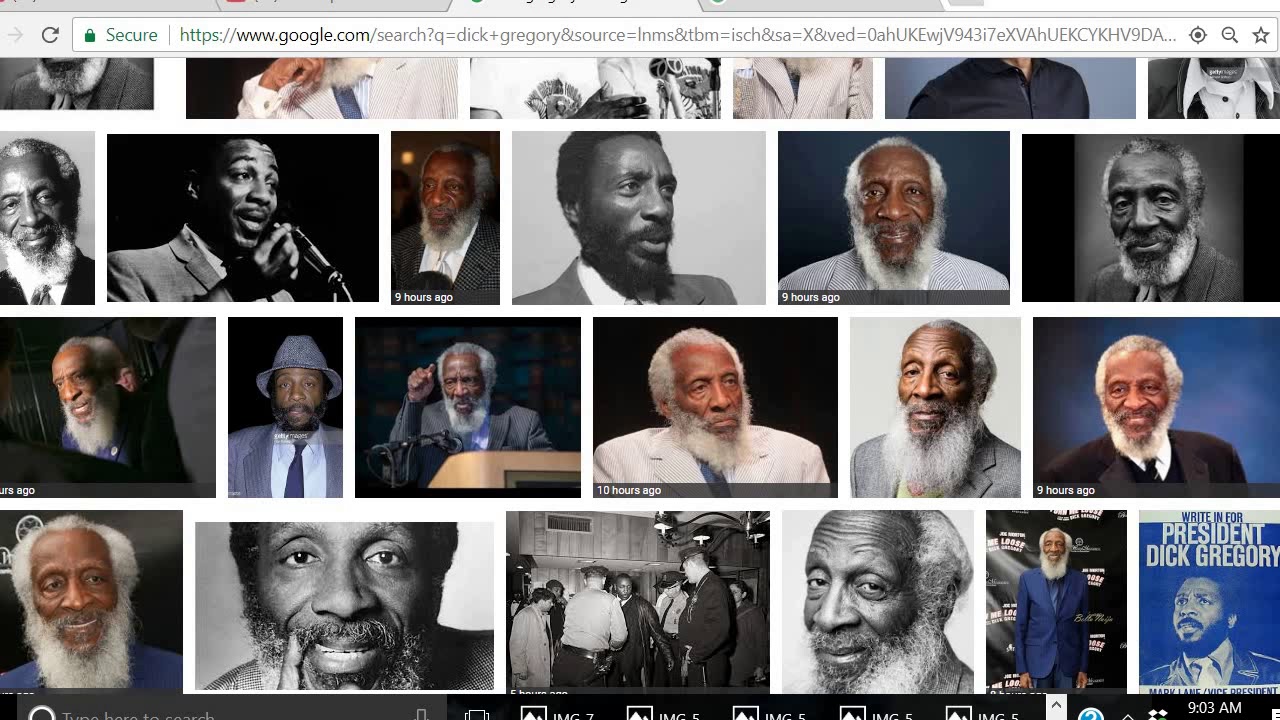This screenshot has height=720, width=1280.
Task: Open photo of man in dark car interior
Action: (108, 407)
